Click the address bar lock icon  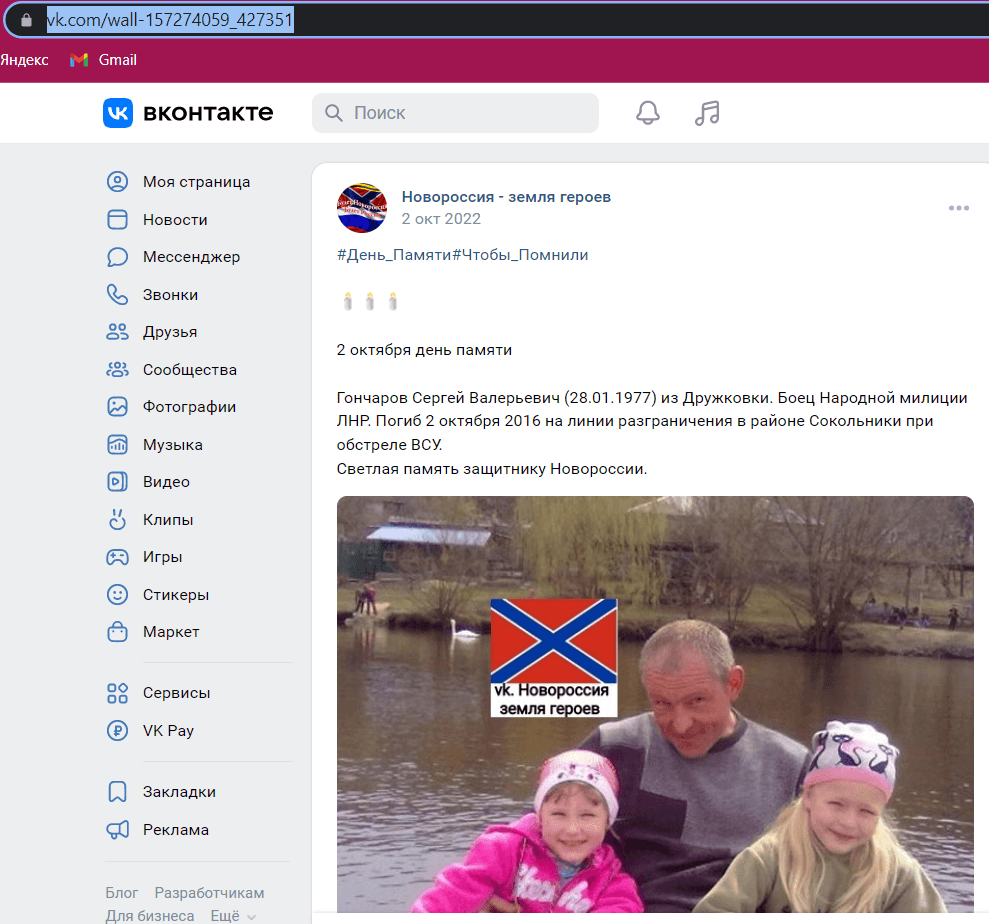point(26,20)
